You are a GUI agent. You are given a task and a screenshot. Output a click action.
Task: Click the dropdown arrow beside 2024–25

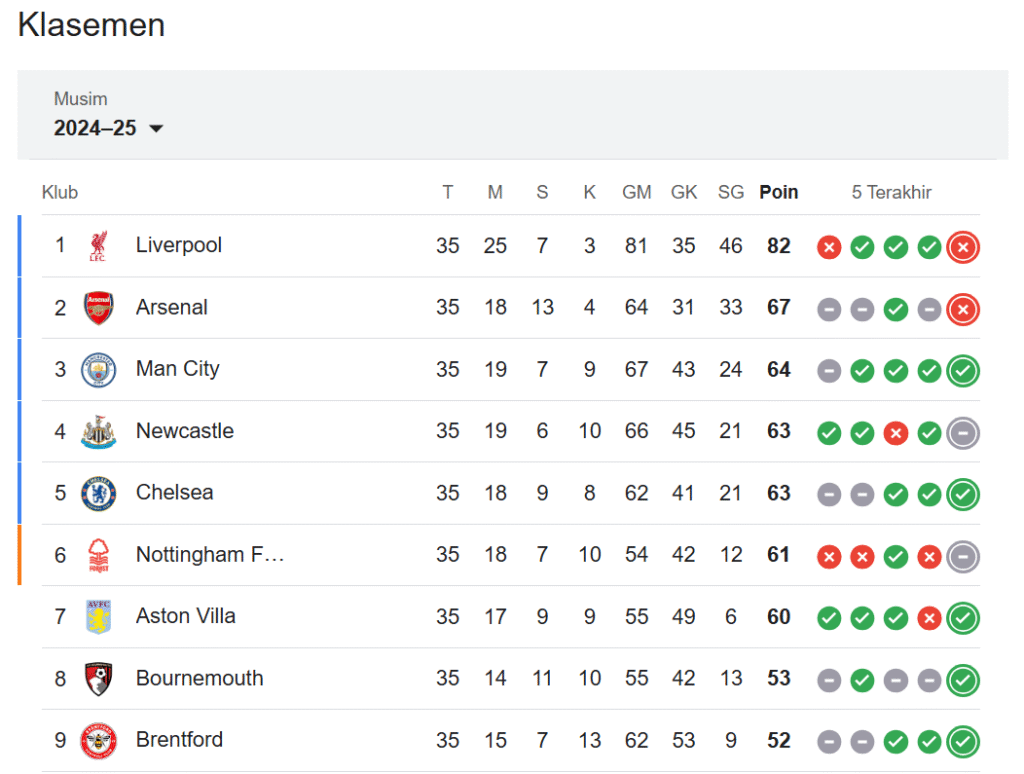pyautogui.click(x=156, y=129)
